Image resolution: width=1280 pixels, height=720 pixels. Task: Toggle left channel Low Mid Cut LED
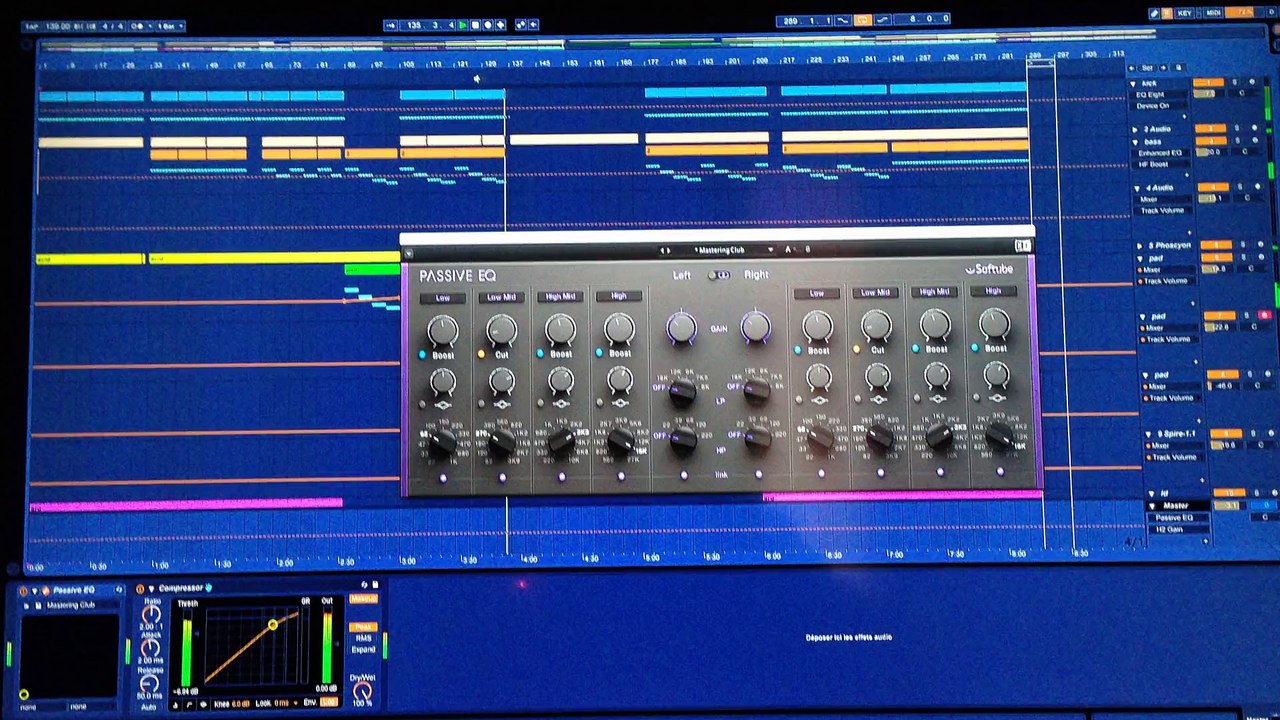482,354
